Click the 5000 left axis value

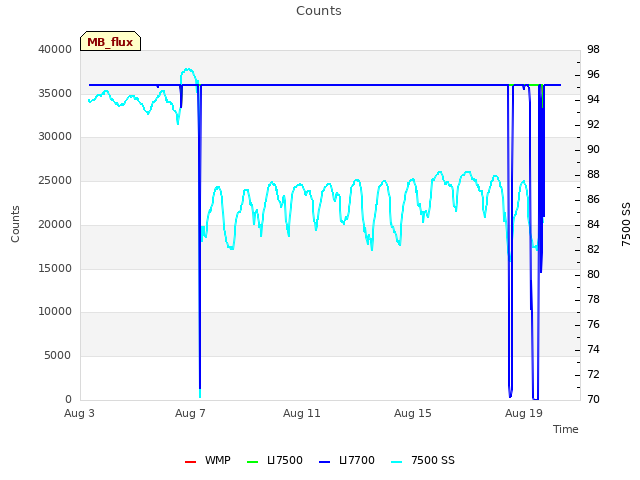58,356
